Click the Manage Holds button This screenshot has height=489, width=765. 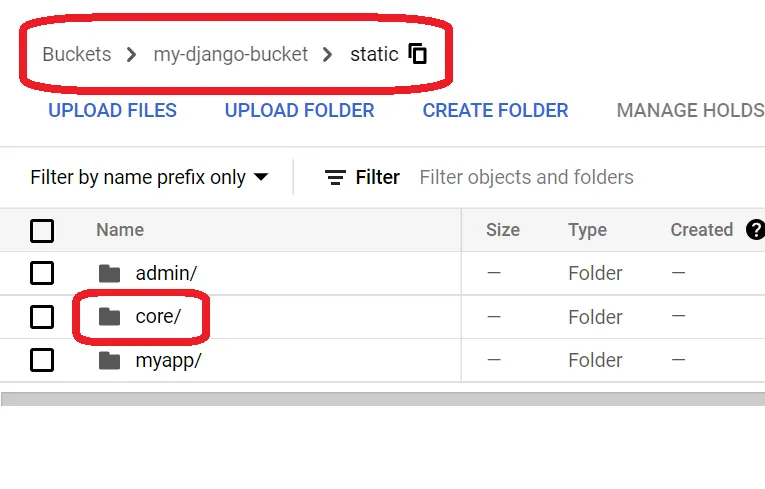coord(689,111)
